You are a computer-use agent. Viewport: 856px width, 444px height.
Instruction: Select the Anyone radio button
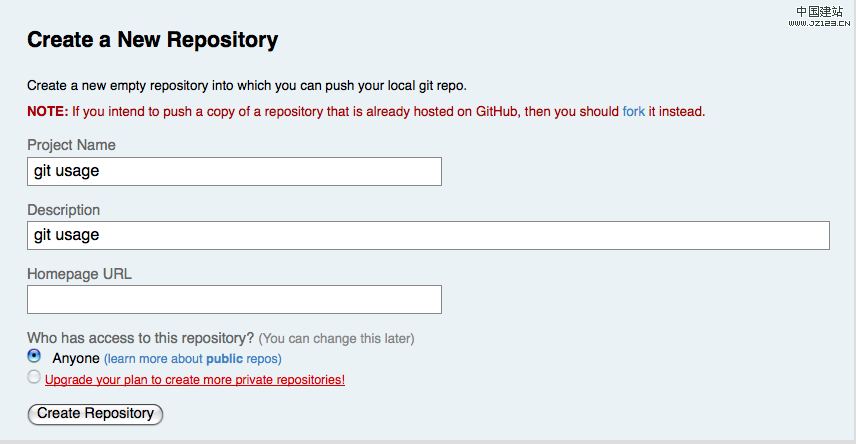pyautogui.click(x=35, y=356)
